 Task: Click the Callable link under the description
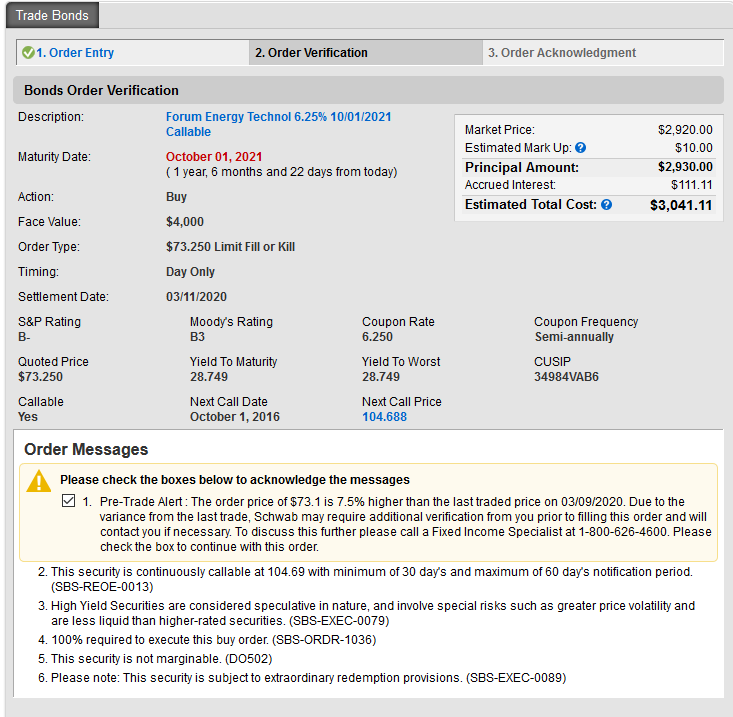pyautogui.click(x=188, y=132)
